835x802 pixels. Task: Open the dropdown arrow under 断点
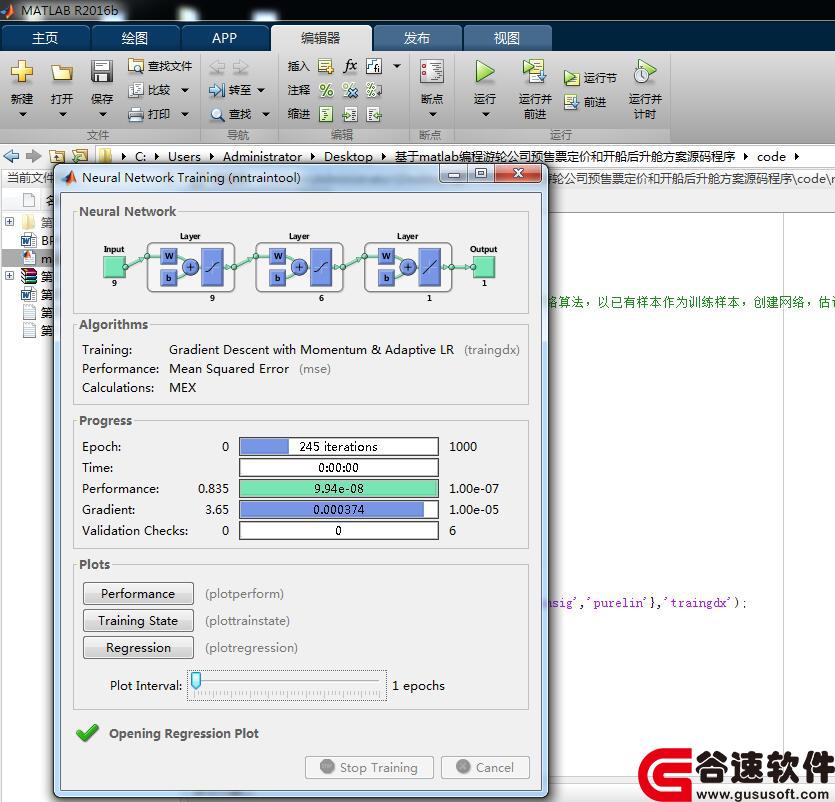click(432, 114)
